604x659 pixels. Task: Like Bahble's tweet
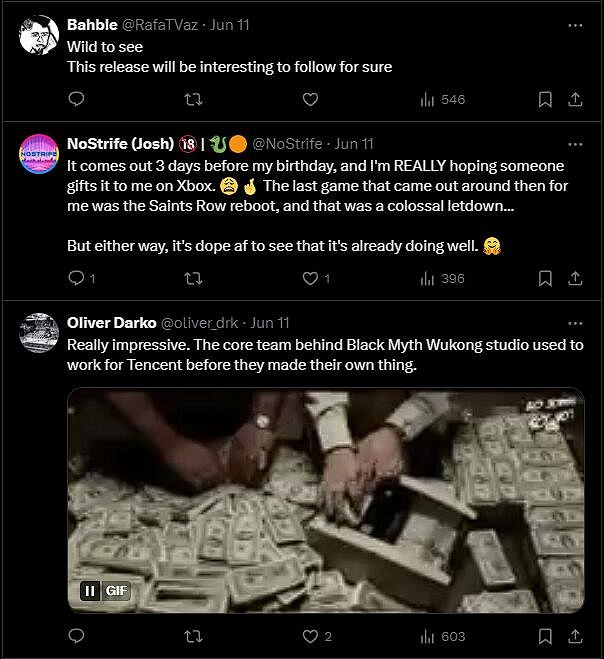[x=310, y=99]
